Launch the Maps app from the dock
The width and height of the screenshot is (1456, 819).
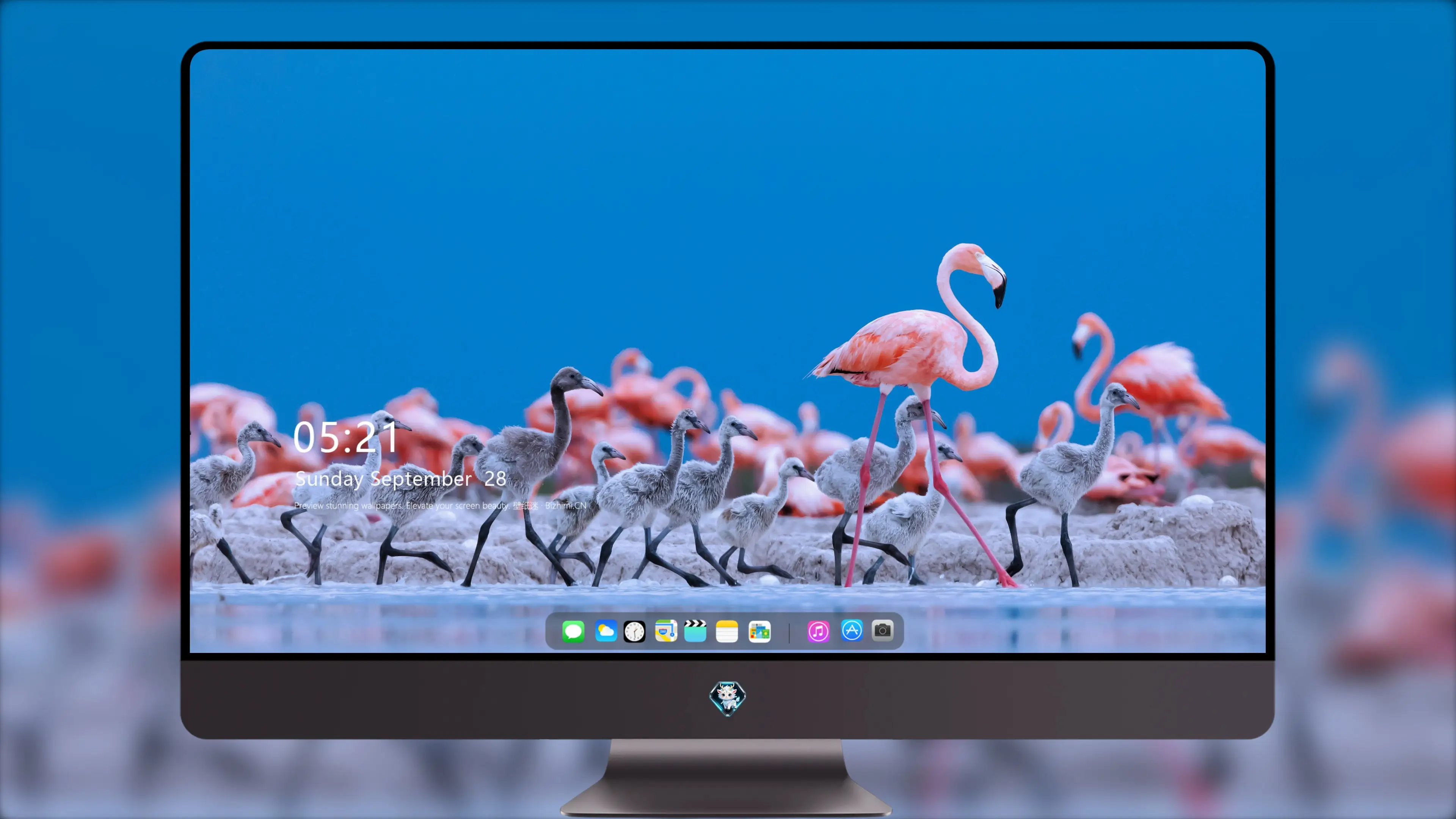(666, 631)
